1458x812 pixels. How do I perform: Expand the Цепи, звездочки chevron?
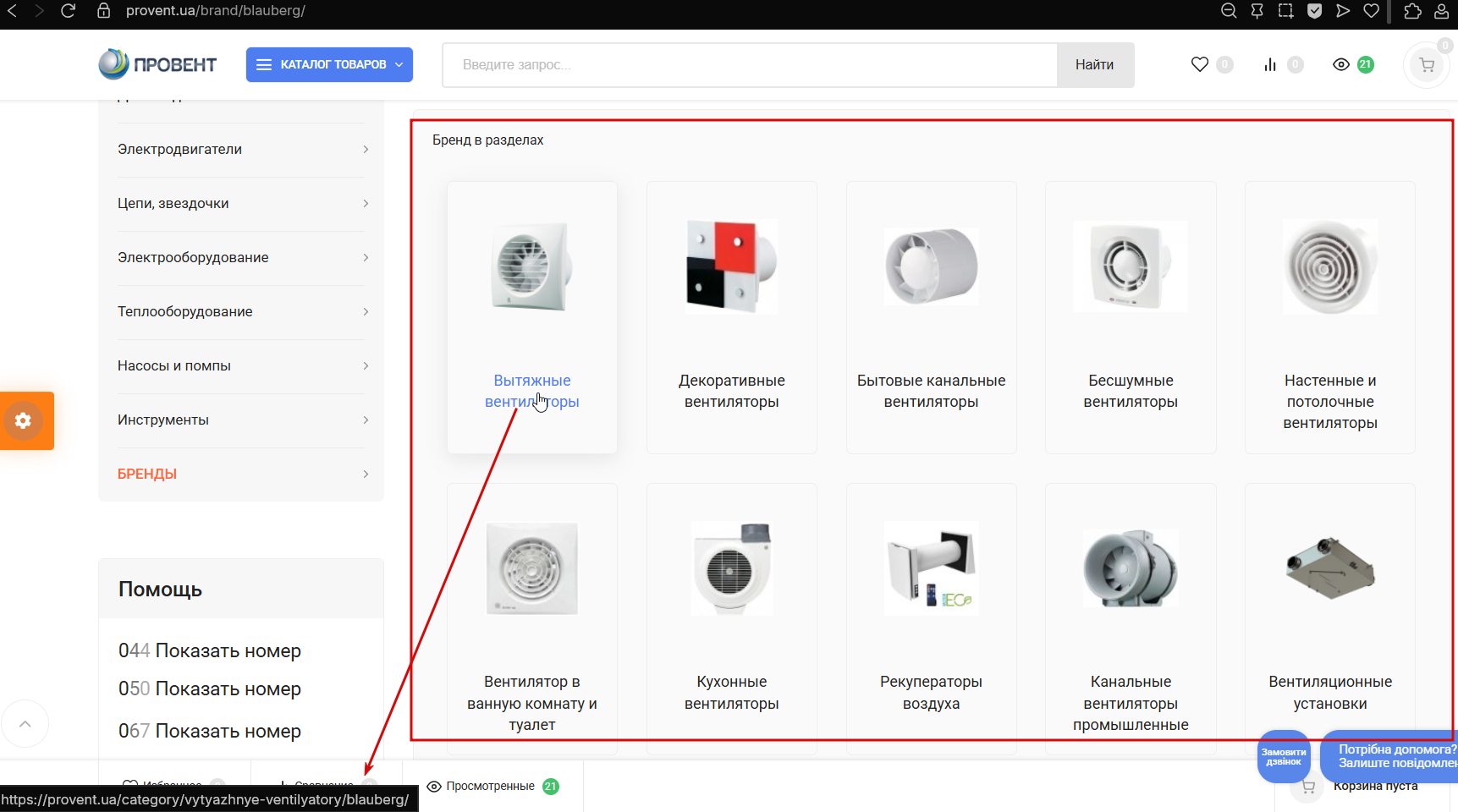coord(366,204)
